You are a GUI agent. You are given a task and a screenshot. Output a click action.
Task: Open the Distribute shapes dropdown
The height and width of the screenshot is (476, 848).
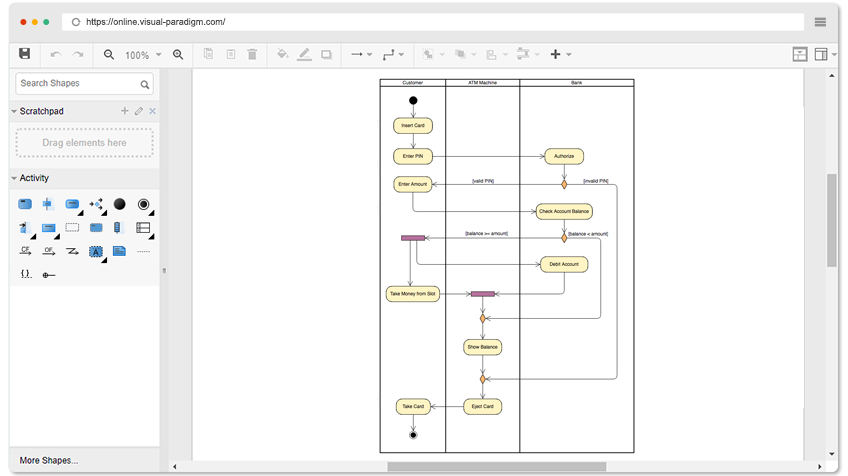[528, 54]
